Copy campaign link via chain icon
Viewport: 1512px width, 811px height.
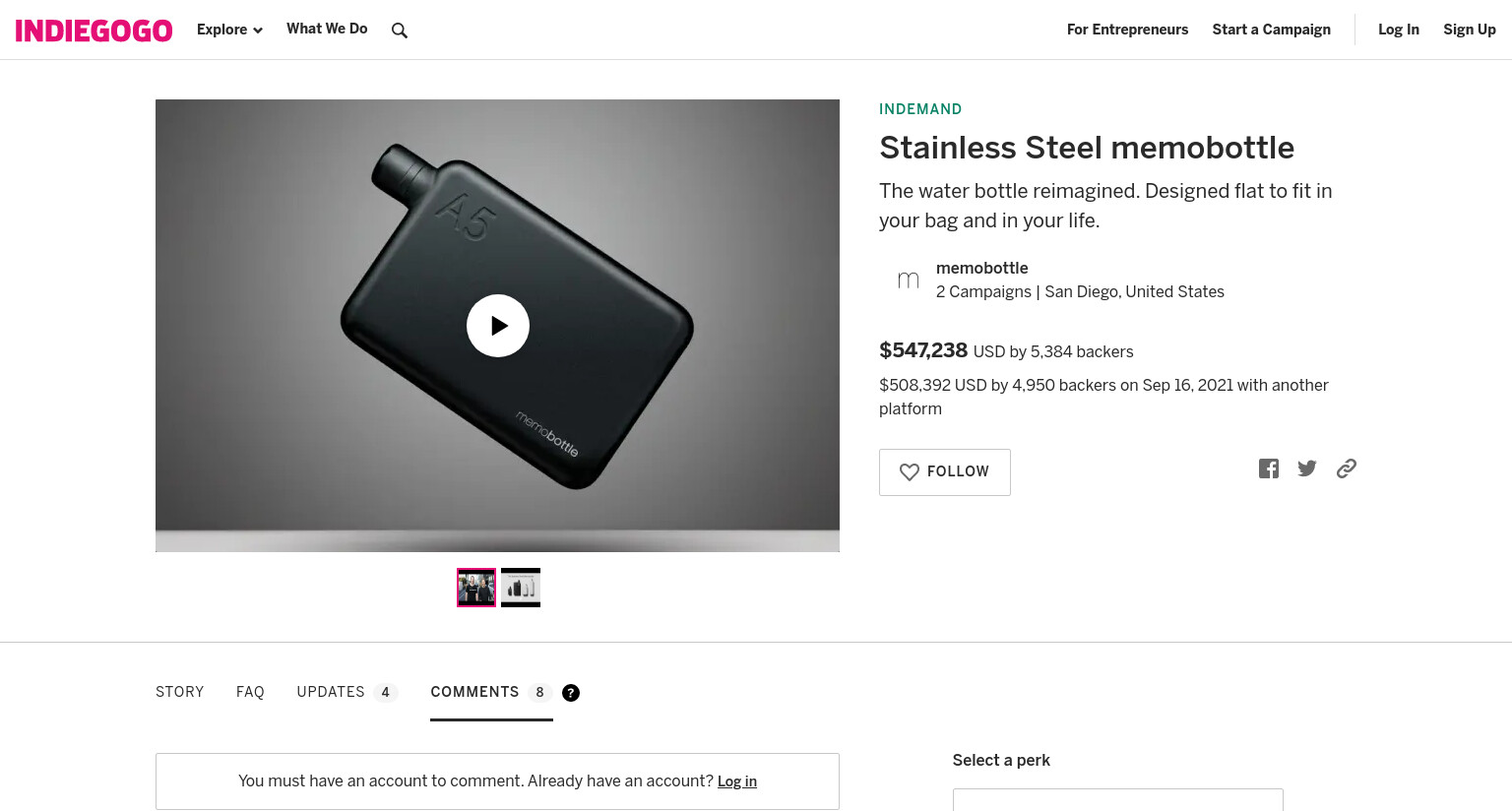point(1347,468)
